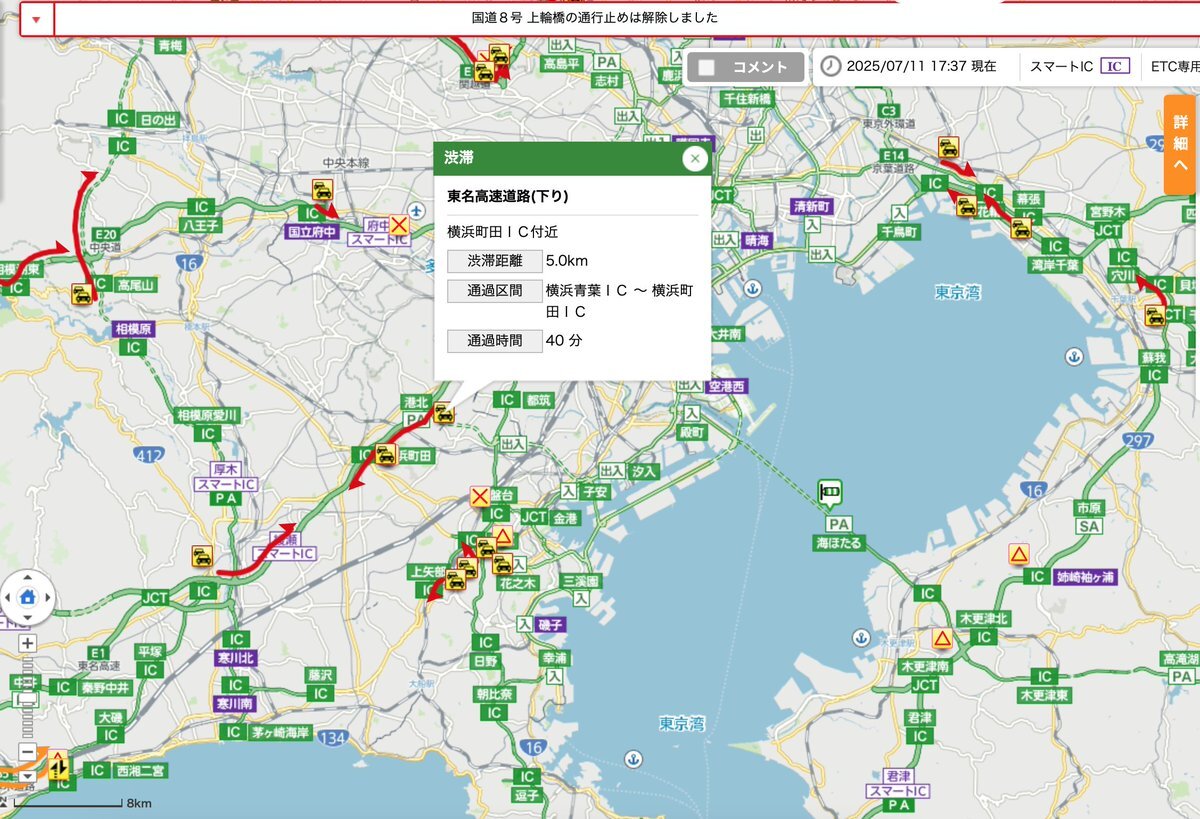Image resolution: width=1200 pixels, height=819 pixels.
Task: Click the 横浜町田ＩＣ付近 text in popup
Action: [502, 231]
